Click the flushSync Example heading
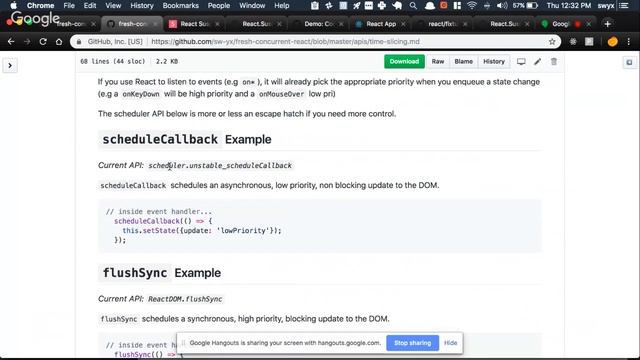Image resolution: width=640 pixels, height=360 pixels. click(162, 273)
